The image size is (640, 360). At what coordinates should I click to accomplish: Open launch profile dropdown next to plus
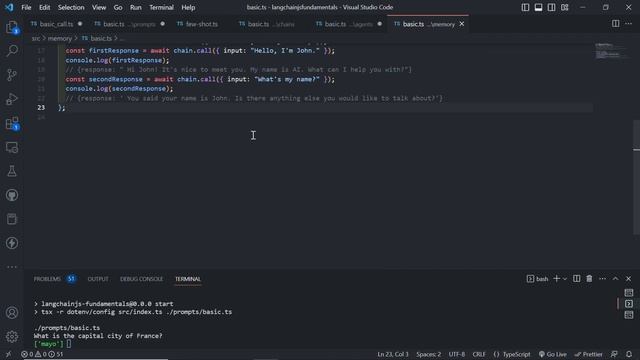(x=565, y=279)
